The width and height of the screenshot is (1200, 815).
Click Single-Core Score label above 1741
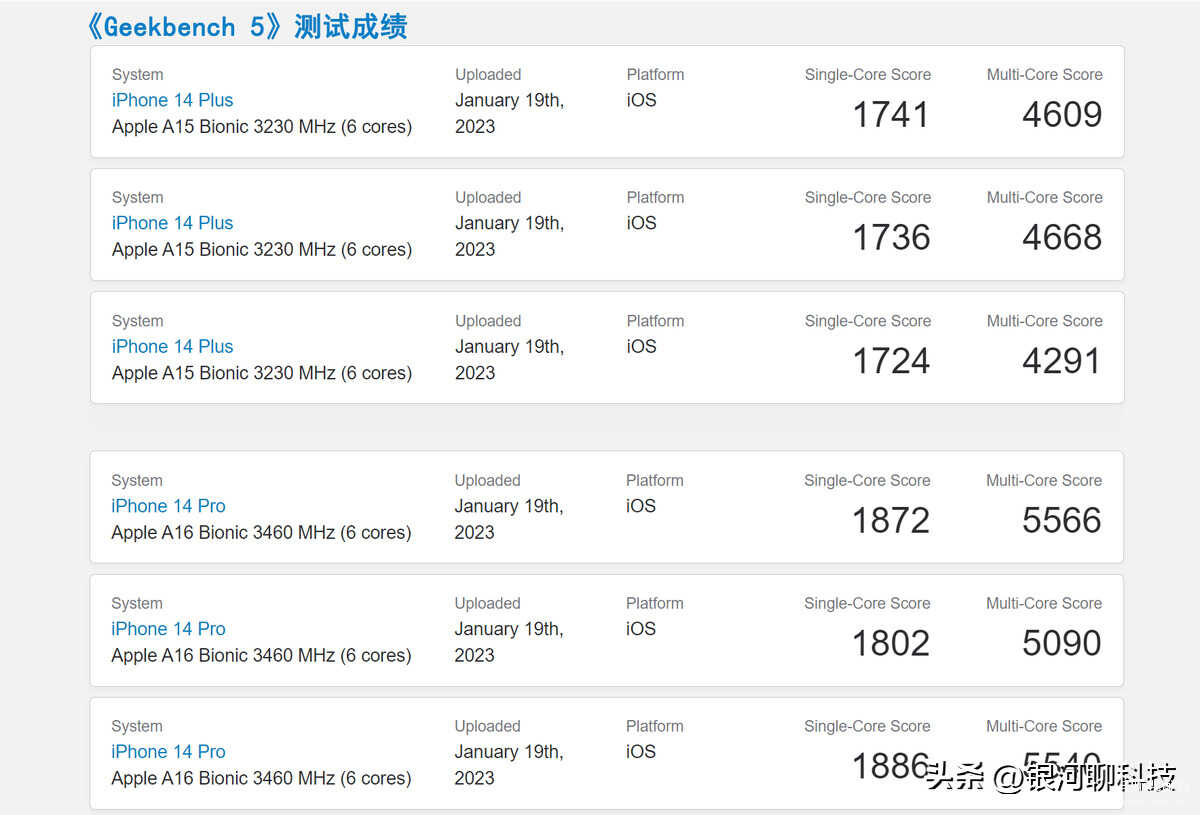point(868,75)
